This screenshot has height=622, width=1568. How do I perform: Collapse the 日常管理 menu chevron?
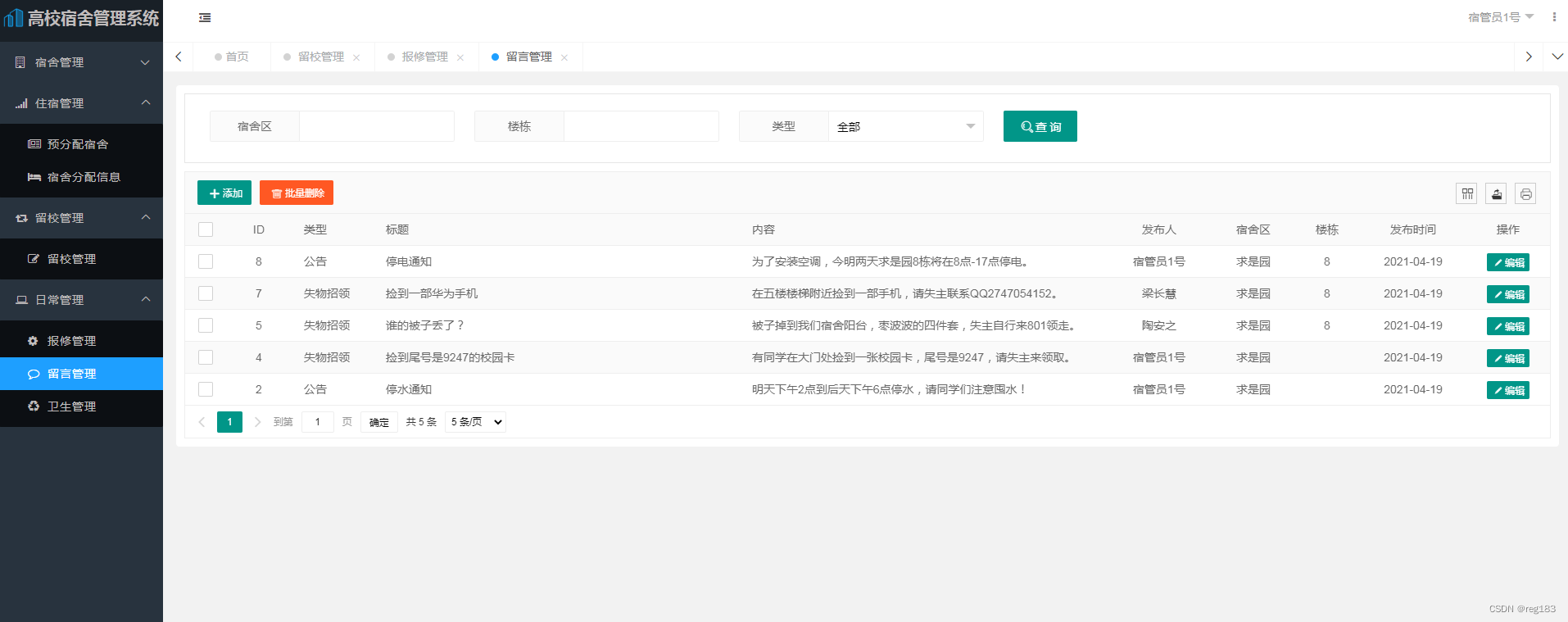click(x=146, y=299)
